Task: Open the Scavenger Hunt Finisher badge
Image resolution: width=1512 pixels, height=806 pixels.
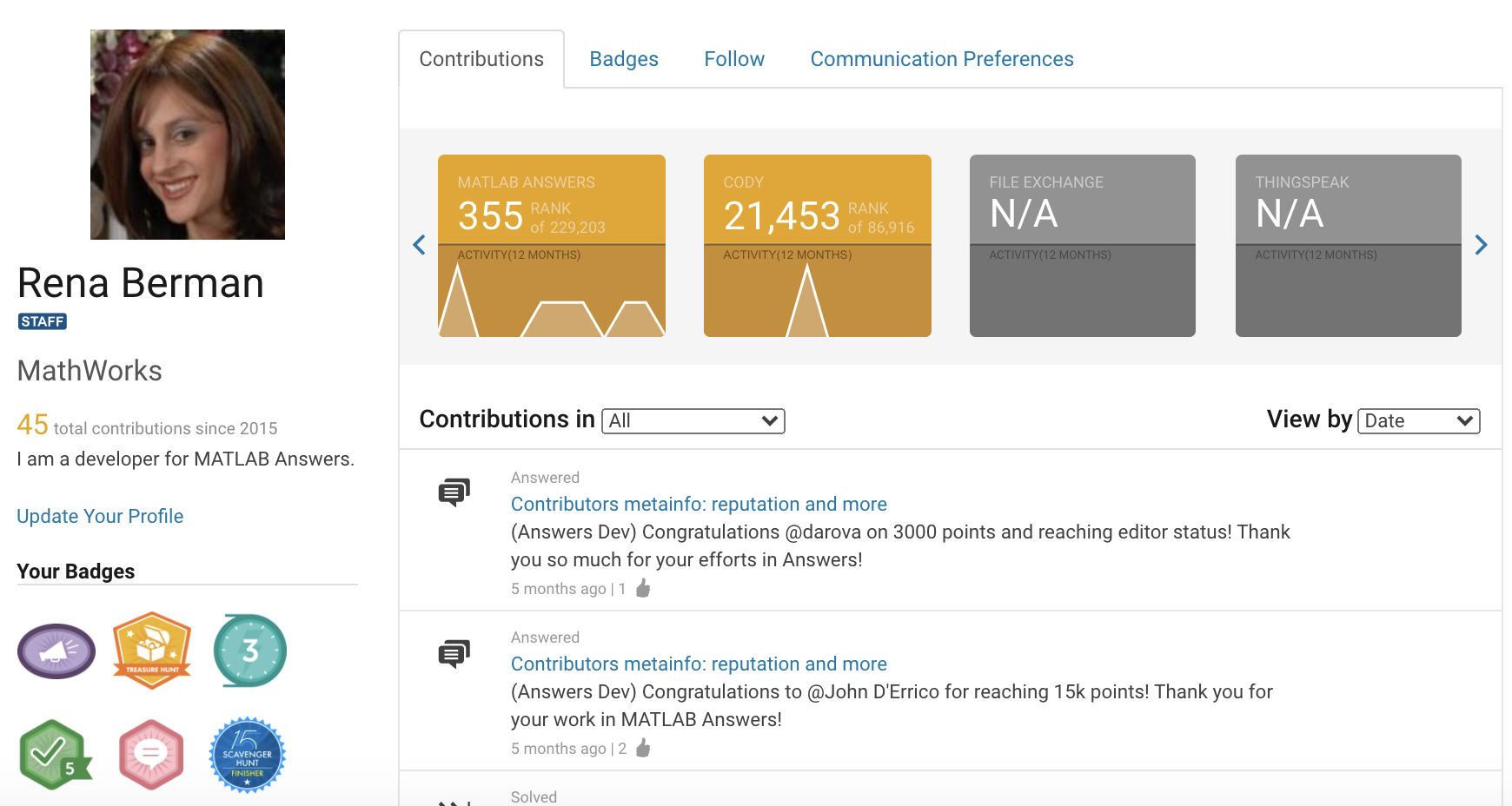Action: click(x=248, y=754)
